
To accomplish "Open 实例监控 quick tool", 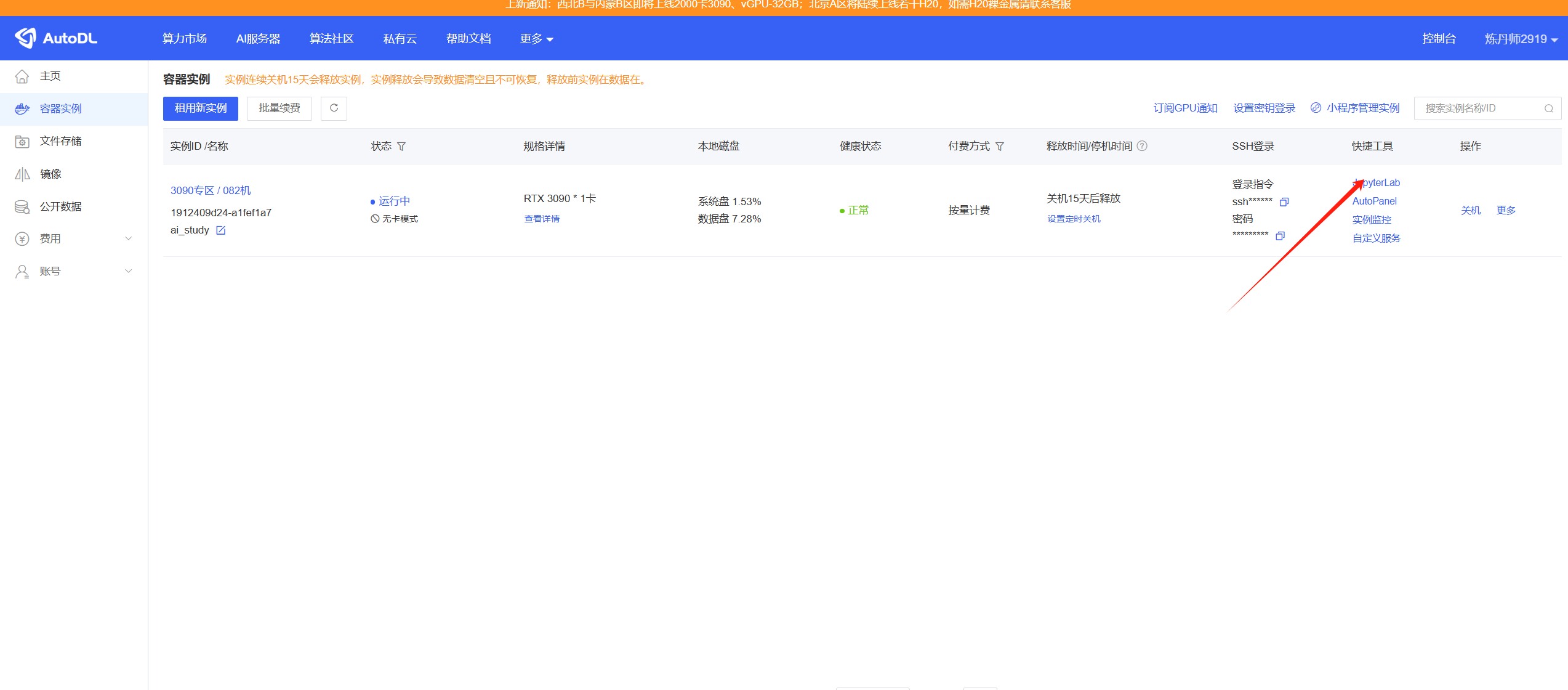I will tap(1372, 220).
